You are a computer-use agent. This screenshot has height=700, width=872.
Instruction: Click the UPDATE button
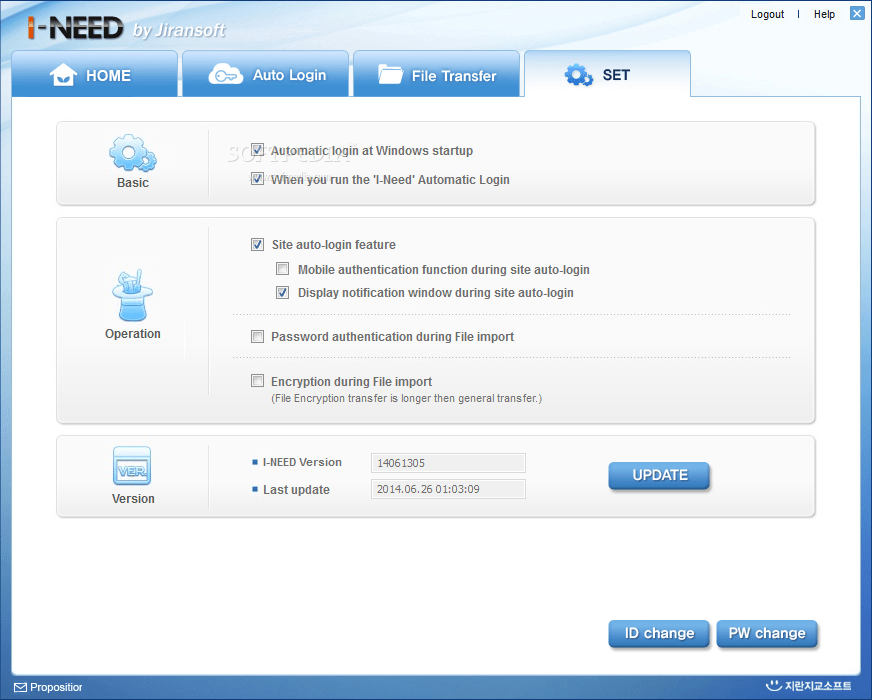(659, 475)
